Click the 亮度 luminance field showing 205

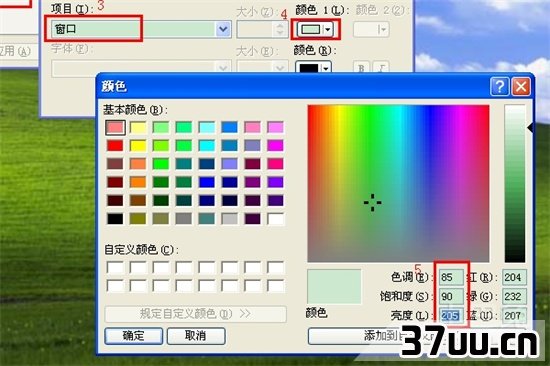point(451,315)
